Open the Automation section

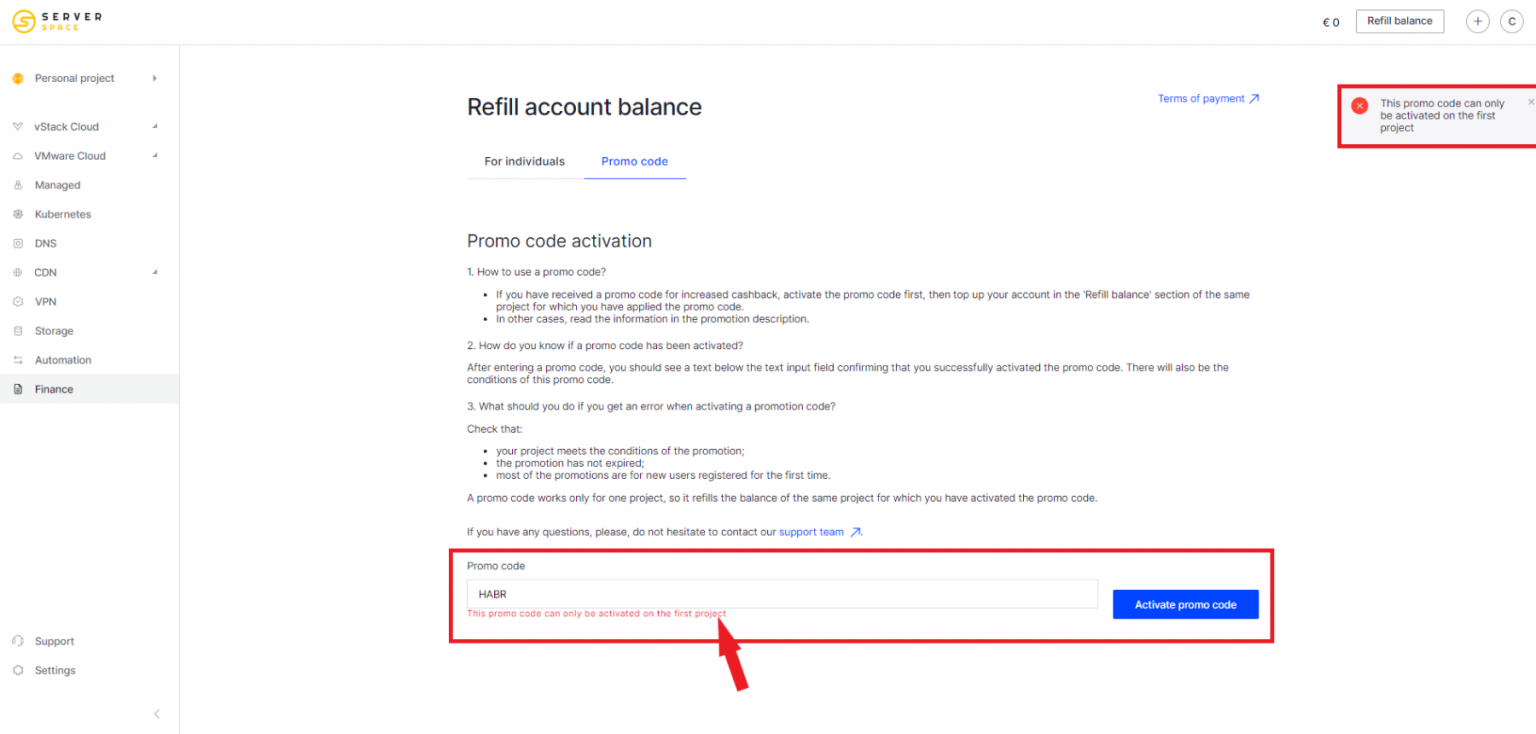(62, 359)
